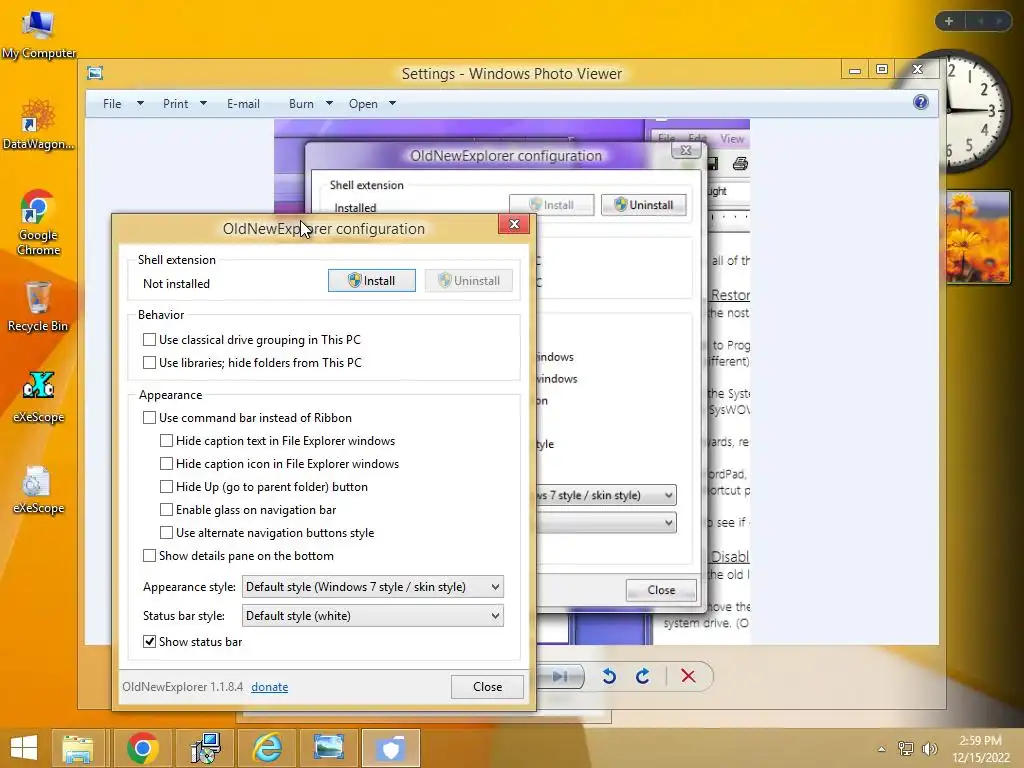This screenshot has height=768, width=1024.
Task: Launch Google Chrome from desktop shortcut
Action: (38, 222)
